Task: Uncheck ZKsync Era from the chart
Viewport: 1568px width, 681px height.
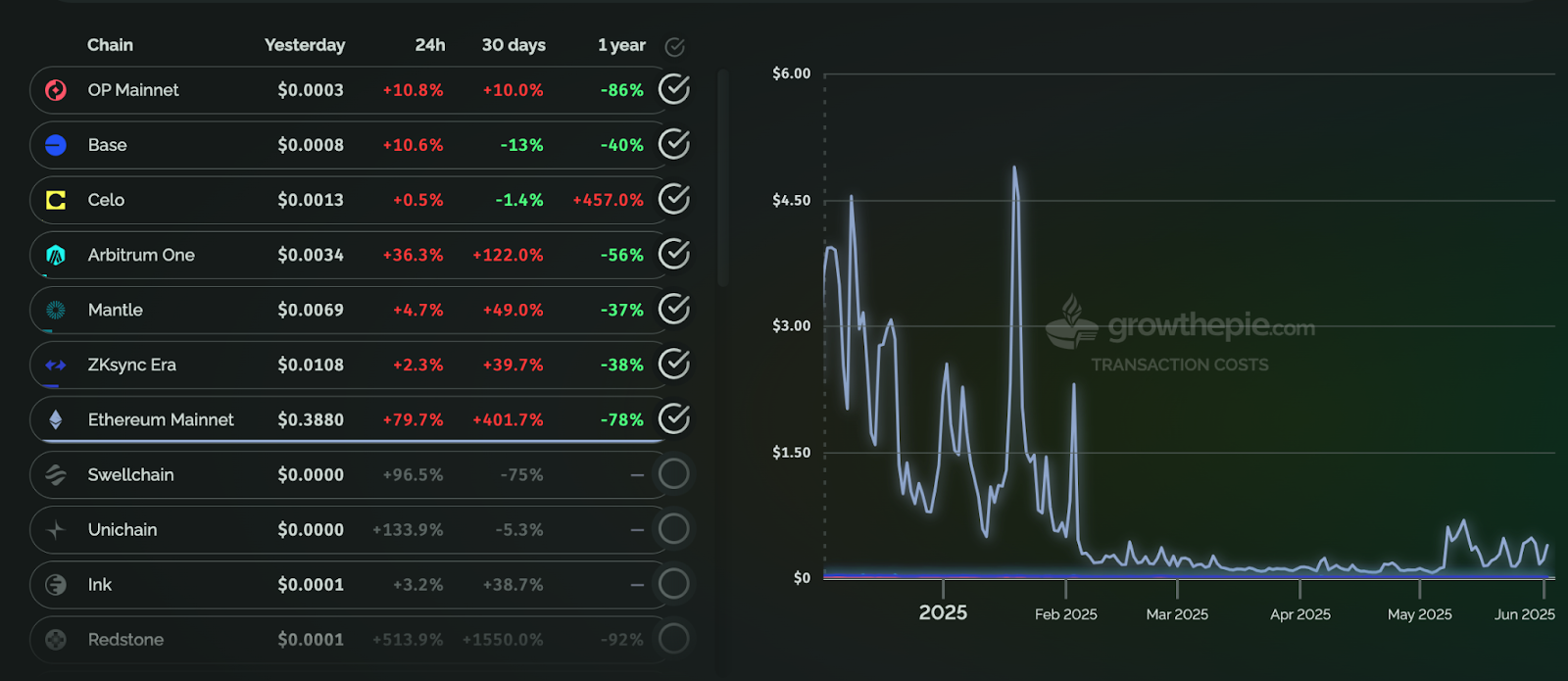Action: (673, 364)
